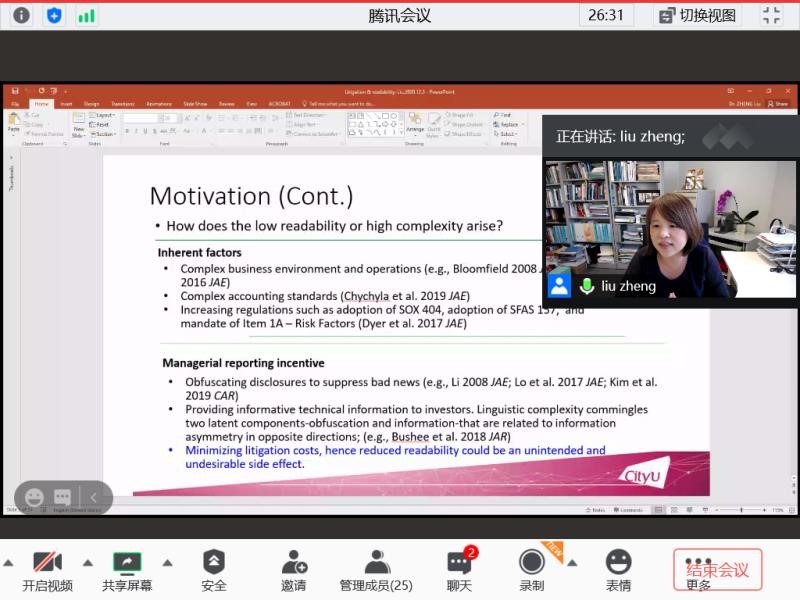800x600 pixels.
Task: Open the Chat (聊天) panel
Action: tap(458, 569)
